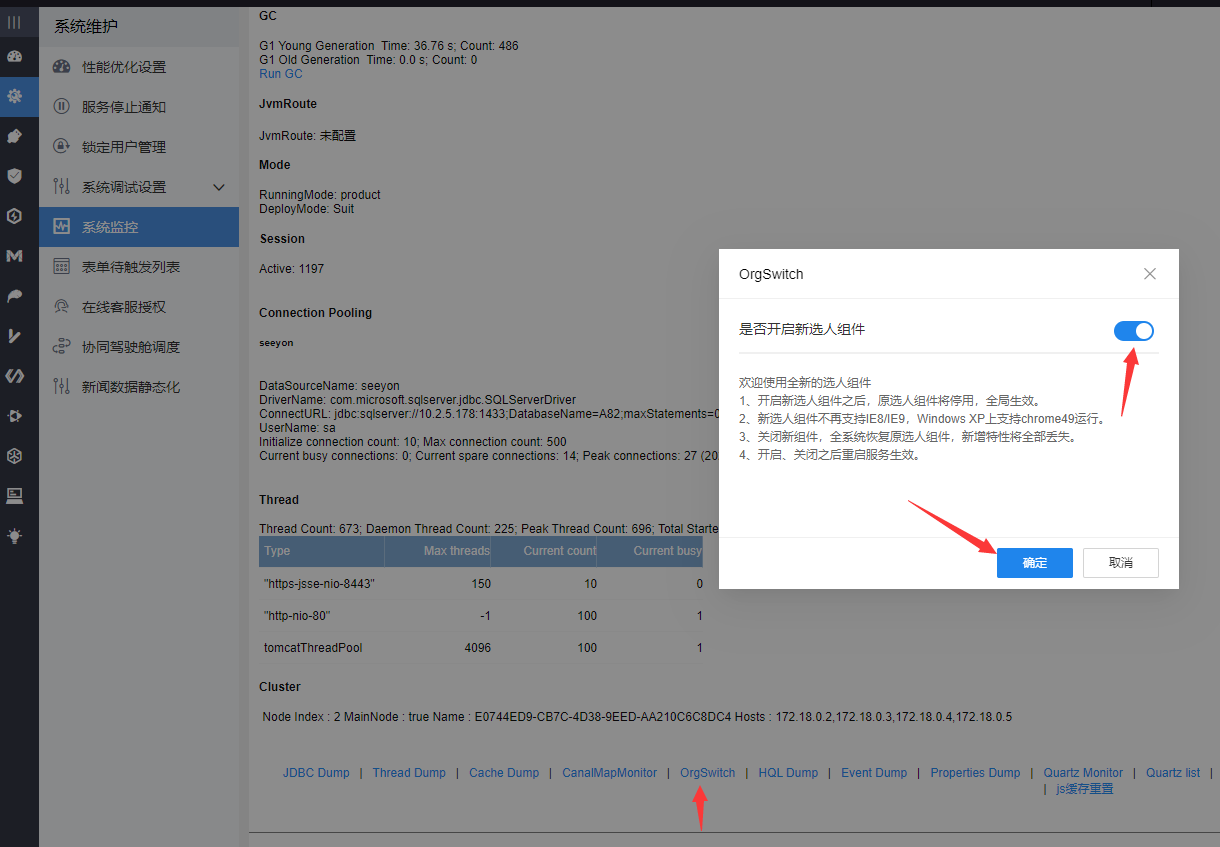Open the chip component sidebar icon
Screen dimensions: 1220x847
pos(14,416)
